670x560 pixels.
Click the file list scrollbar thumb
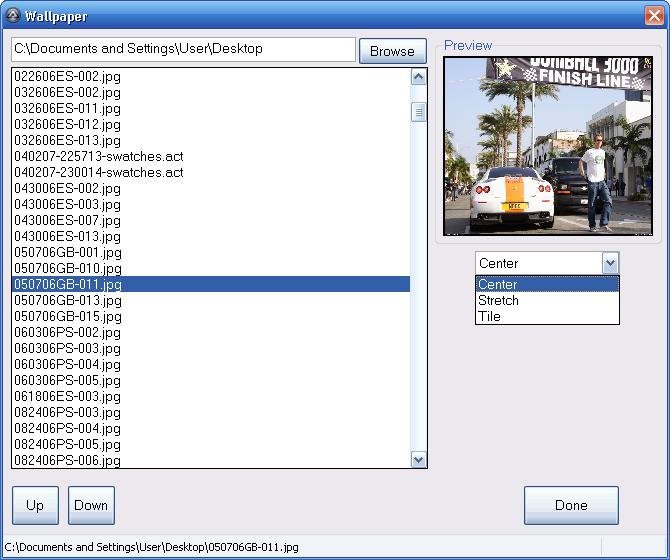coord(418,112)
